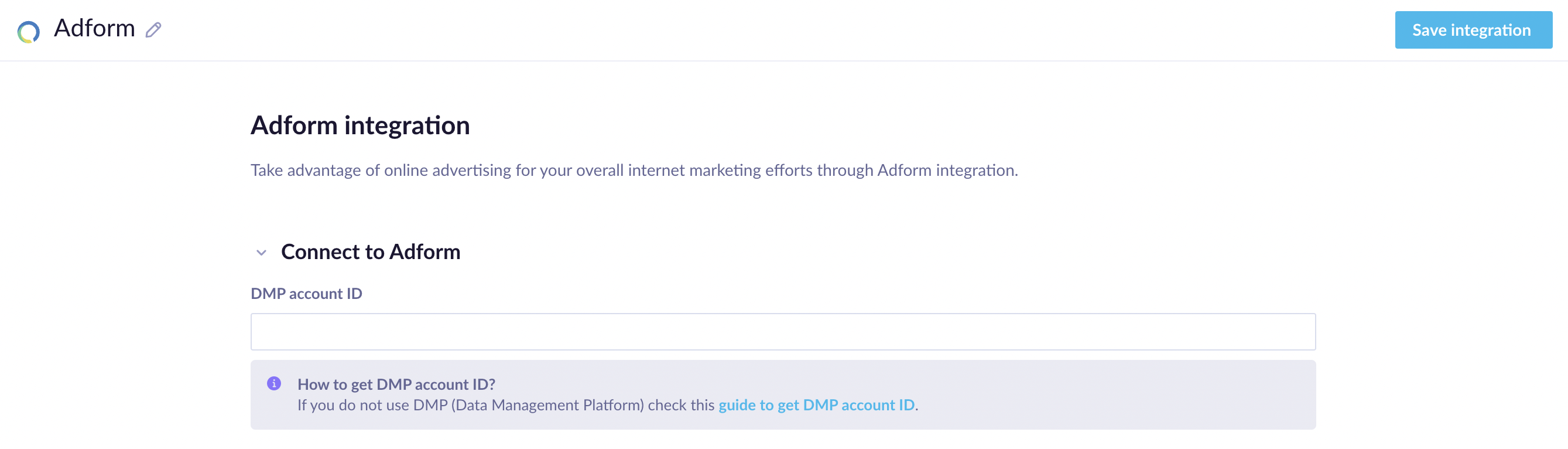
Task: Click the Adform title in the header
Action: click(x=94, y=29)
